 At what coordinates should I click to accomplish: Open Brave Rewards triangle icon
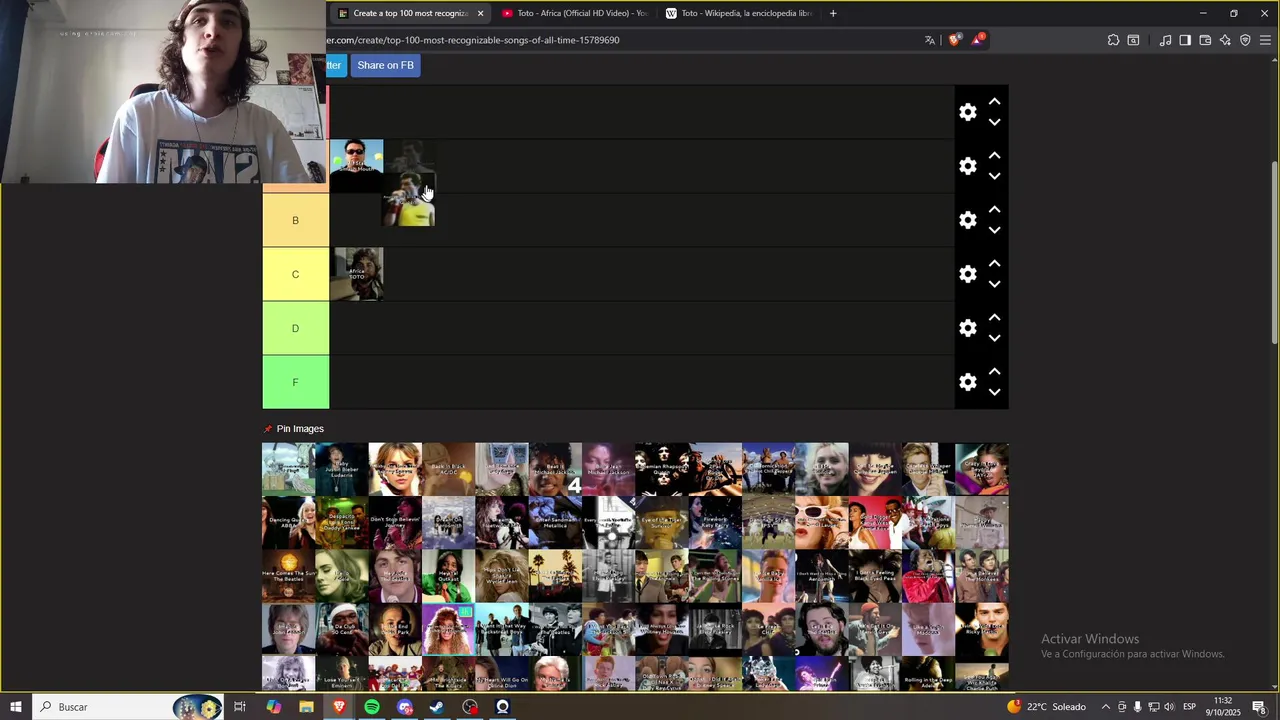(x=977, y=40)
